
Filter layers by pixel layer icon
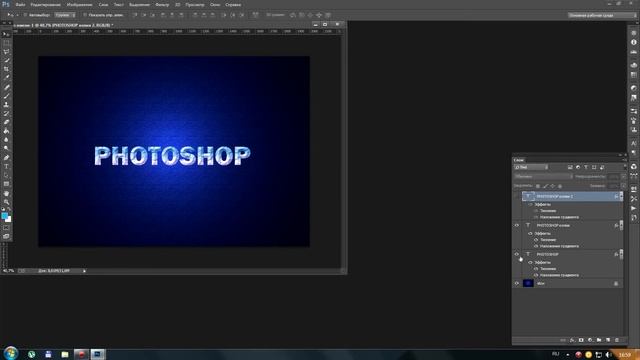tap(570, 167)
